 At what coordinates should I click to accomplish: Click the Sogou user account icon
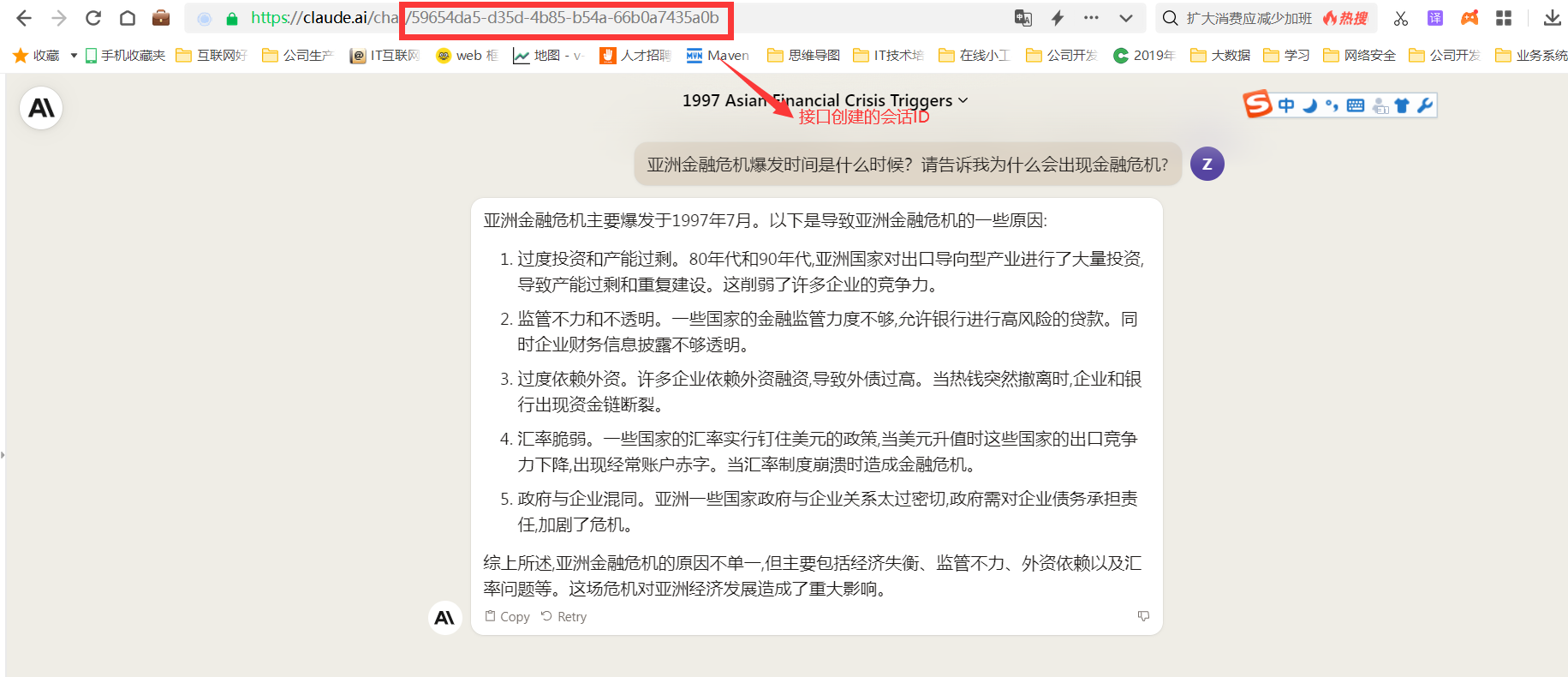pos(1380,105)
